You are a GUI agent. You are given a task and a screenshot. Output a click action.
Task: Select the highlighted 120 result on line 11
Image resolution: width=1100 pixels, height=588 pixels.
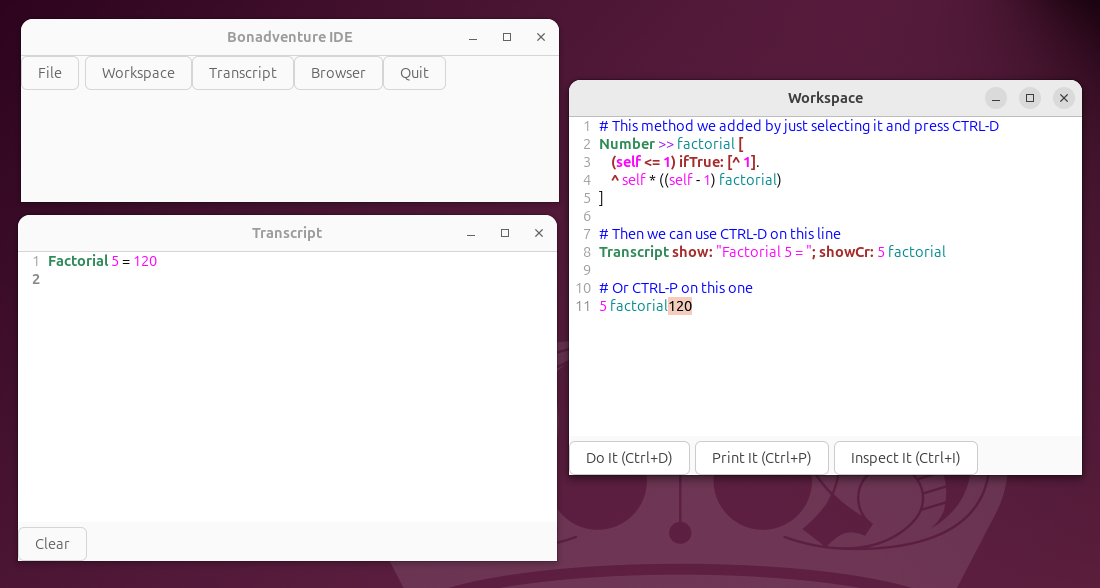(678, 306)
